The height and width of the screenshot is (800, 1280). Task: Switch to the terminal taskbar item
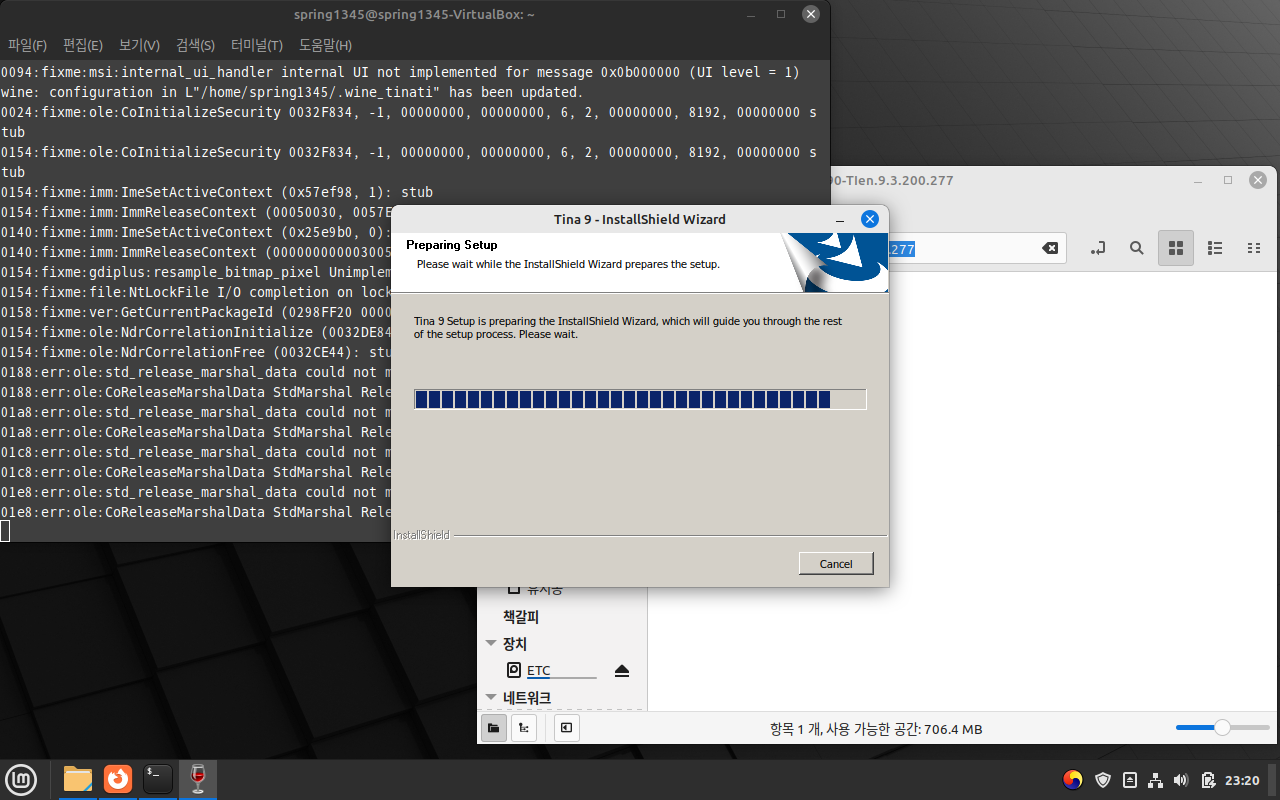point(158,779)
